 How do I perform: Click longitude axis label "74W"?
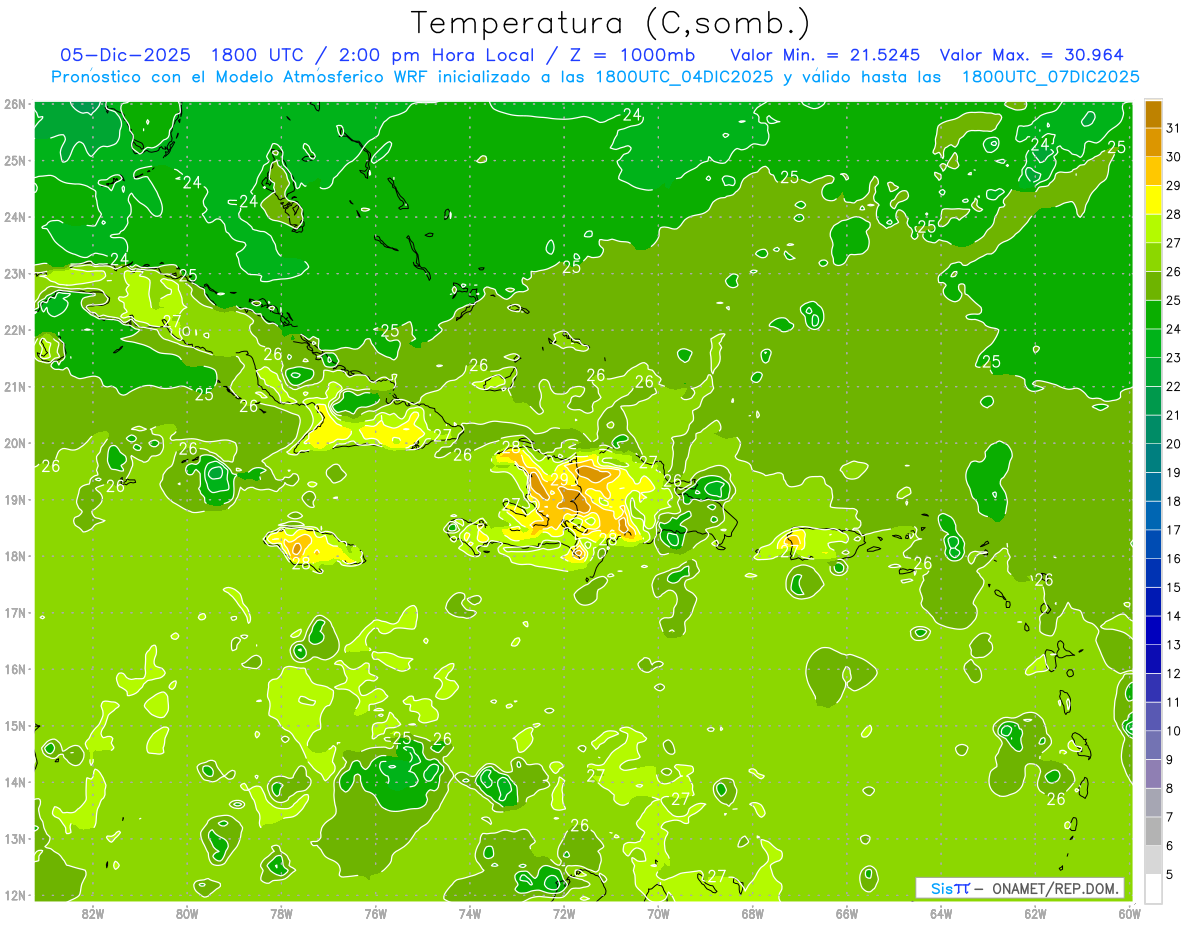470,913
